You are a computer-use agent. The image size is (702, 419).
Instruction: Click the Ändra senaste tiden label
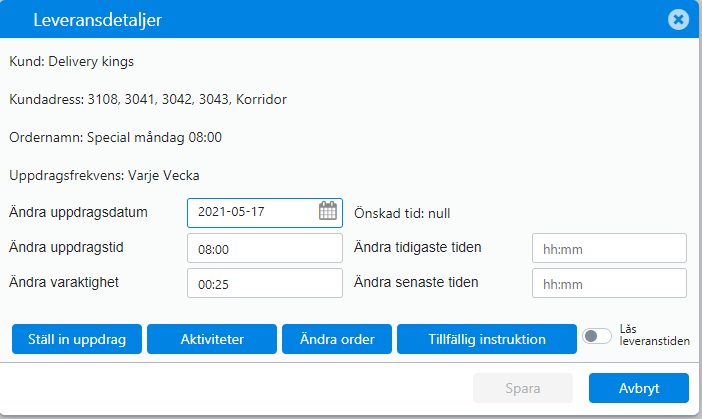pos(416,282)
